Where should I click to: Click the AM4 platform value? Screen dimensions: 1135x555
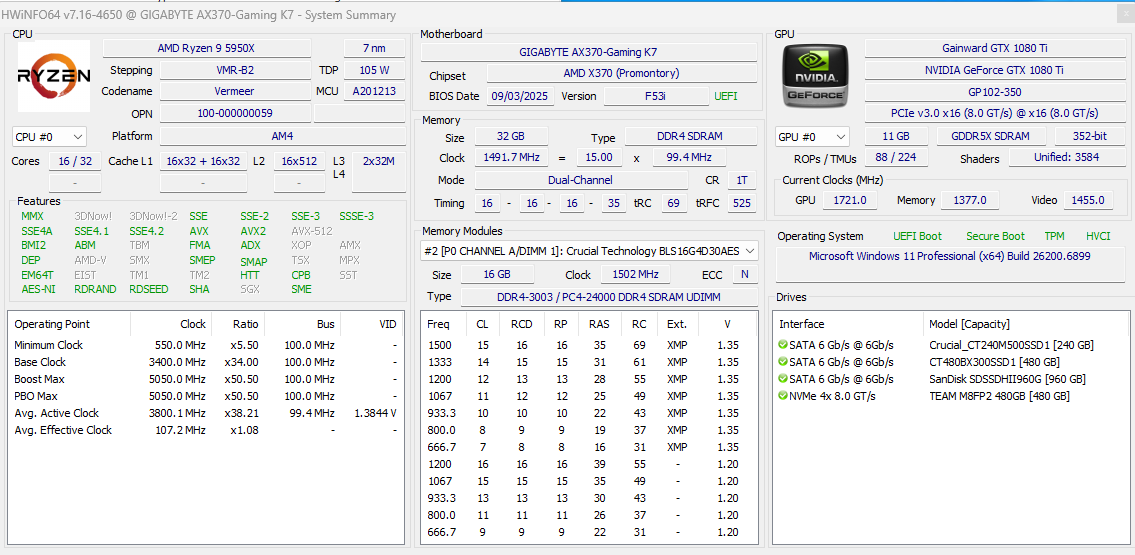(283, 137)
